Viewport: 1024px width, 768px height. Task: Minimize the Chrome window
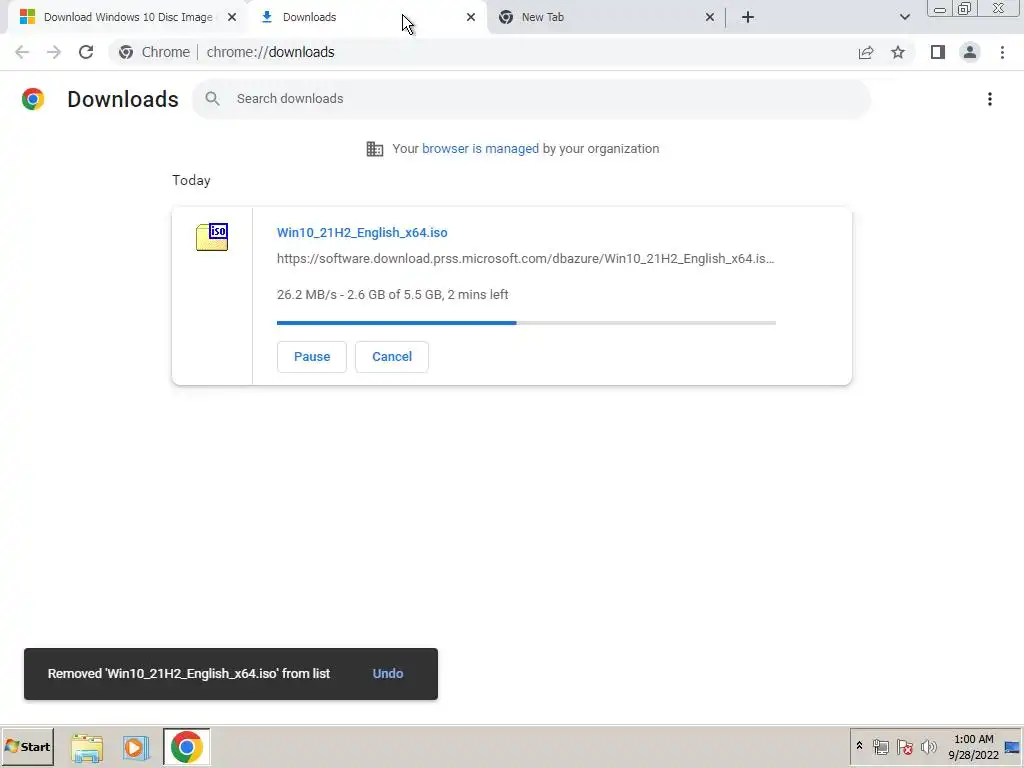[940, 8]
